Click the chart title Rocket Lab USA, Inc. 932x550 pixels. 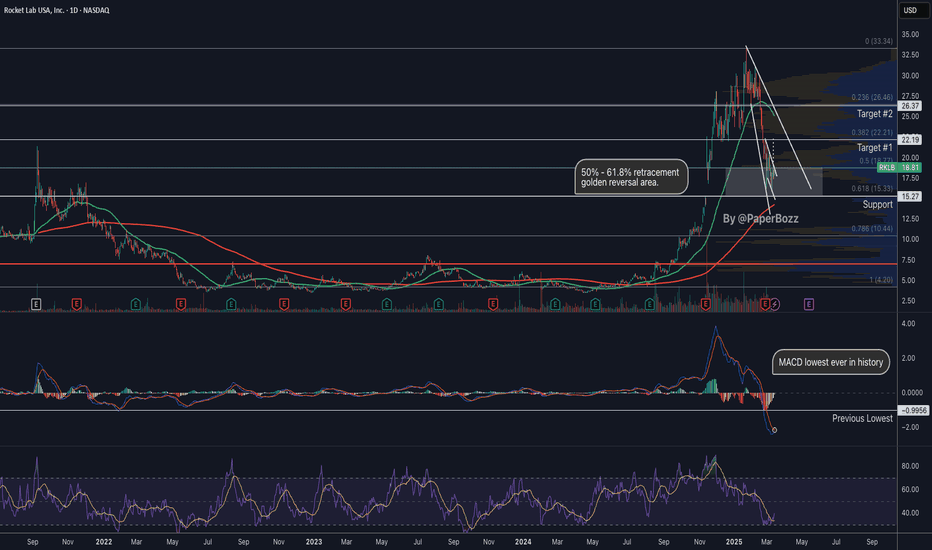point(34,10)
